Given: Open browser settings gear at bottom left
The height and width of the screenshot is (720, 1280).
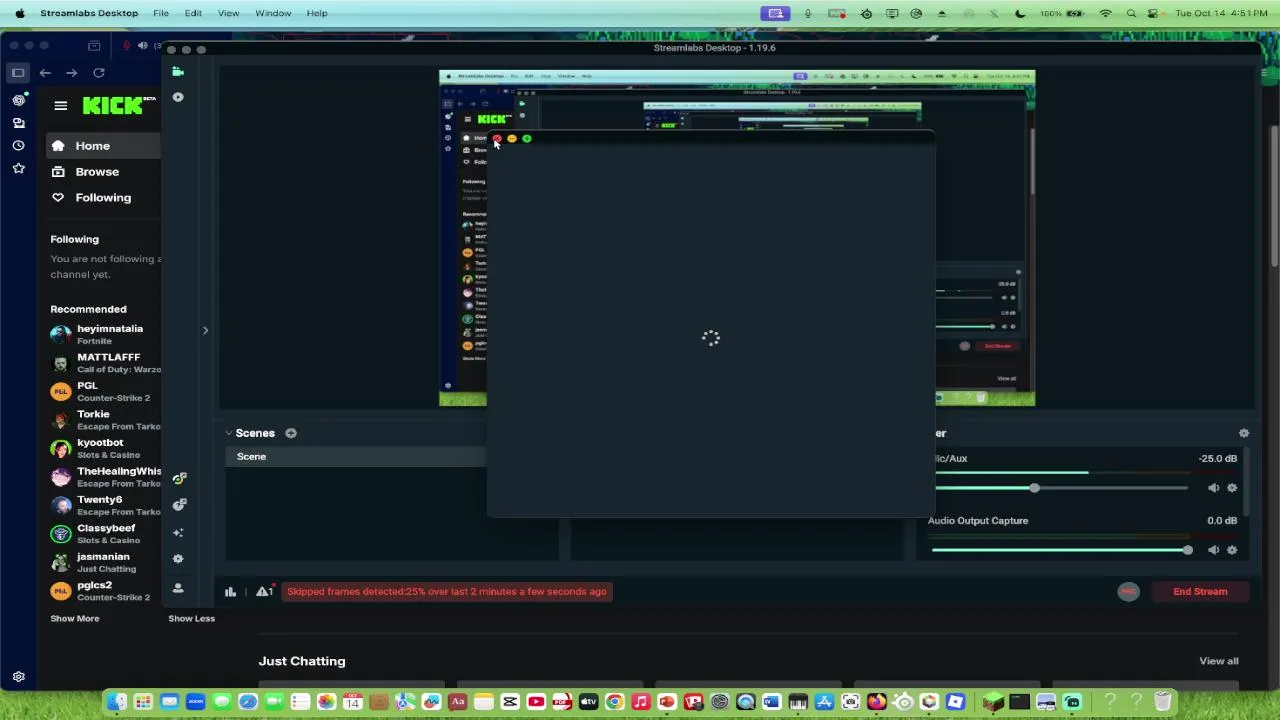Looking at the screenshot, I should 18,677.
